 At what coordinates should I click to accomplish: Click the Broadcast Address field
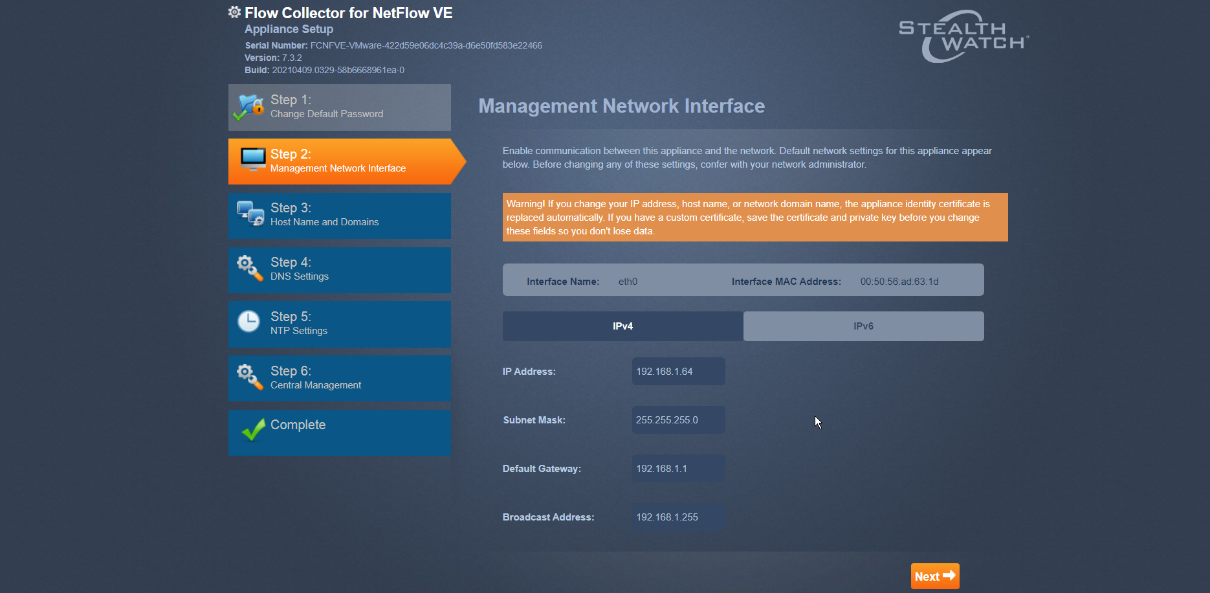tap(678, 517)
